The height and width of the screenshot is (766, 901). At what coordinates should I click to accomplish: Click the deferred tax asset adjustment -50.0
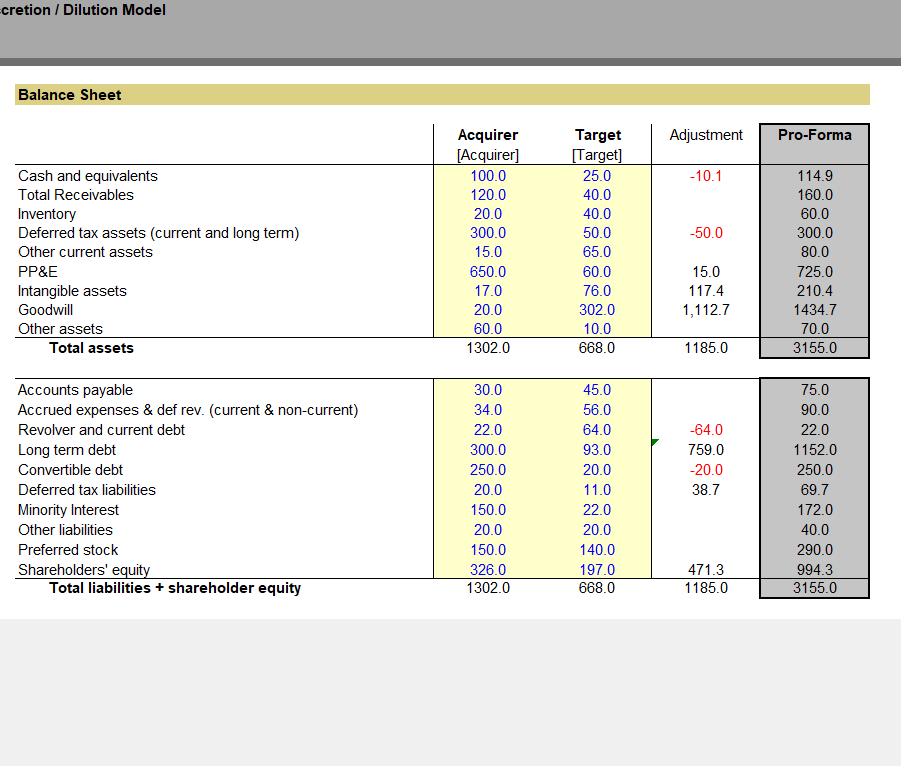click(x=706, y=233)
